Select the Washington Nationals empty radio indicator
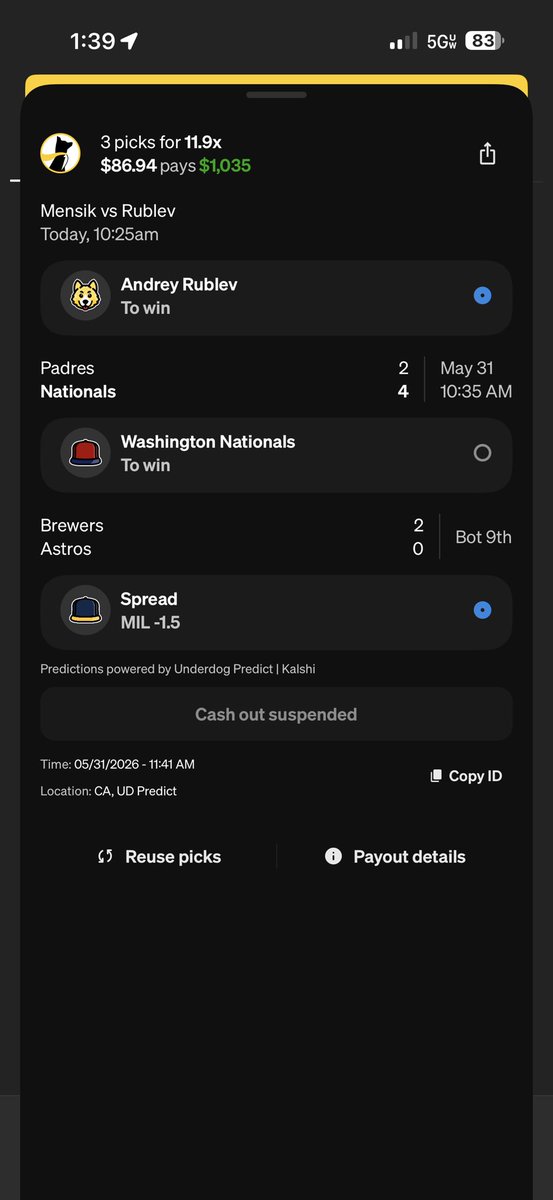The width and height of the screenshot is (553, 1200). (482, 453)
